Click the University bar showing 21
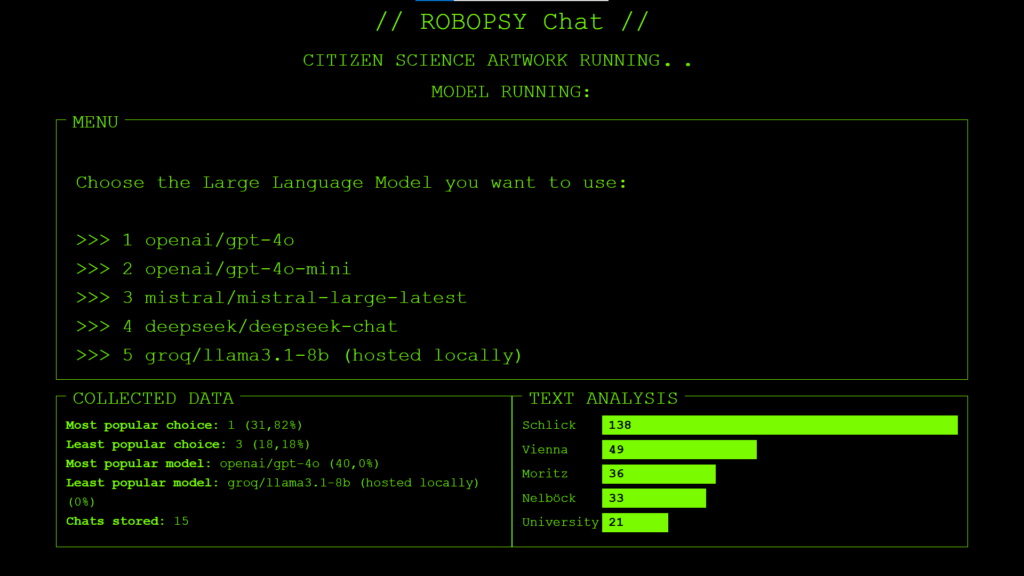Screen dimensions: 1024x576 pos(634,522)
